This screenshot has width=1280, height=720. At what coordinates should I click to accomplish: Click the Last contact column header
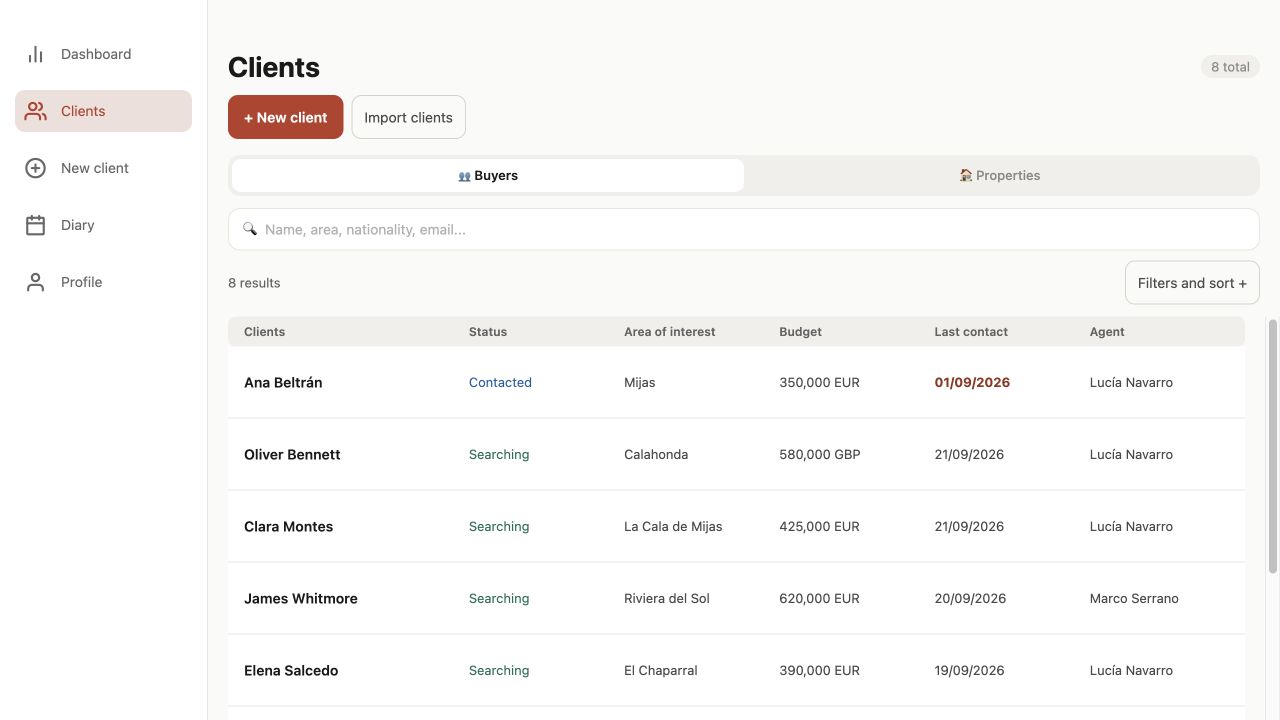(x=971, y=332)
